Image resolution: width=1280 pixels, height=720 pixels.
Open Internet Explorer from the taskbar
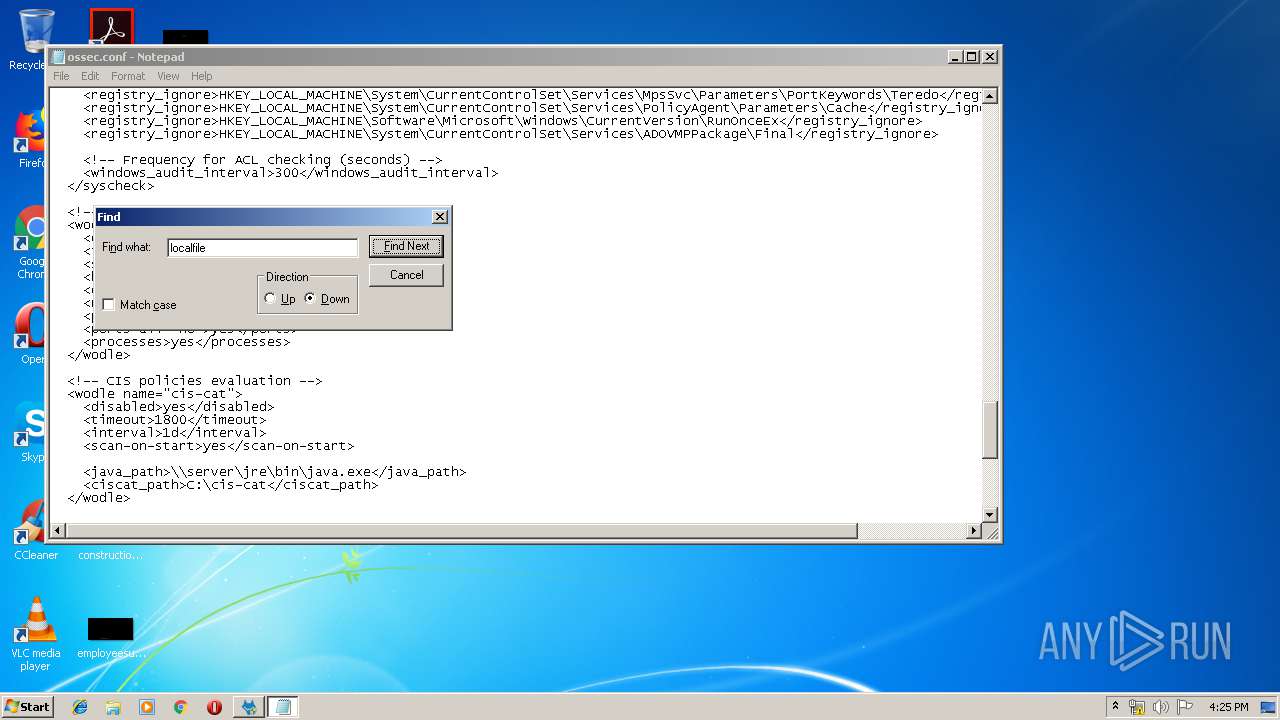click(x=80, y=707)
